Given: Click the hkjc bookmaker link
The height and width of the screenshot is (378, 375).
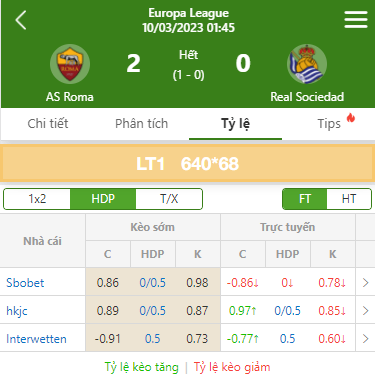Looking at the screenshot, I should coord(17,311).
